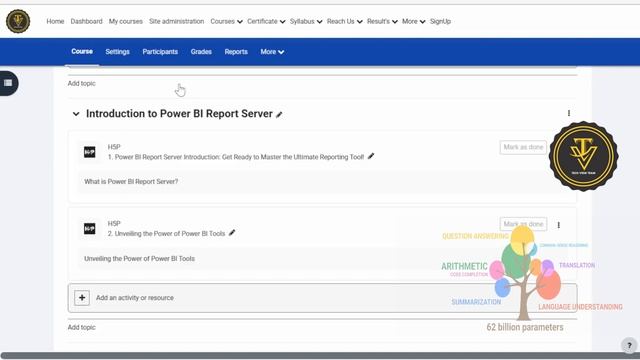Open the Syllabus dropdown menu
640x360 pixels.
pyautogui.click(x=306, y=21)
